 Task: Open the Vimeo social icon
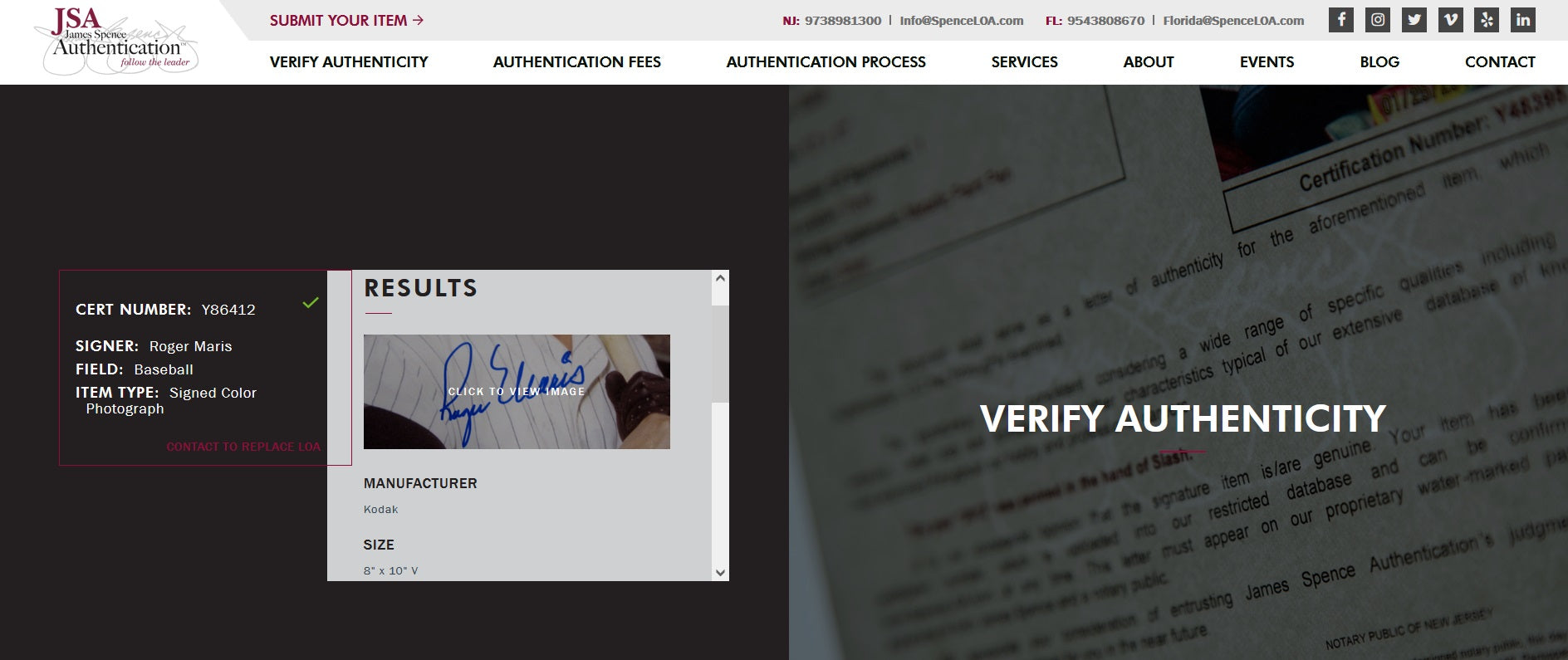[x=1450, y=20]
